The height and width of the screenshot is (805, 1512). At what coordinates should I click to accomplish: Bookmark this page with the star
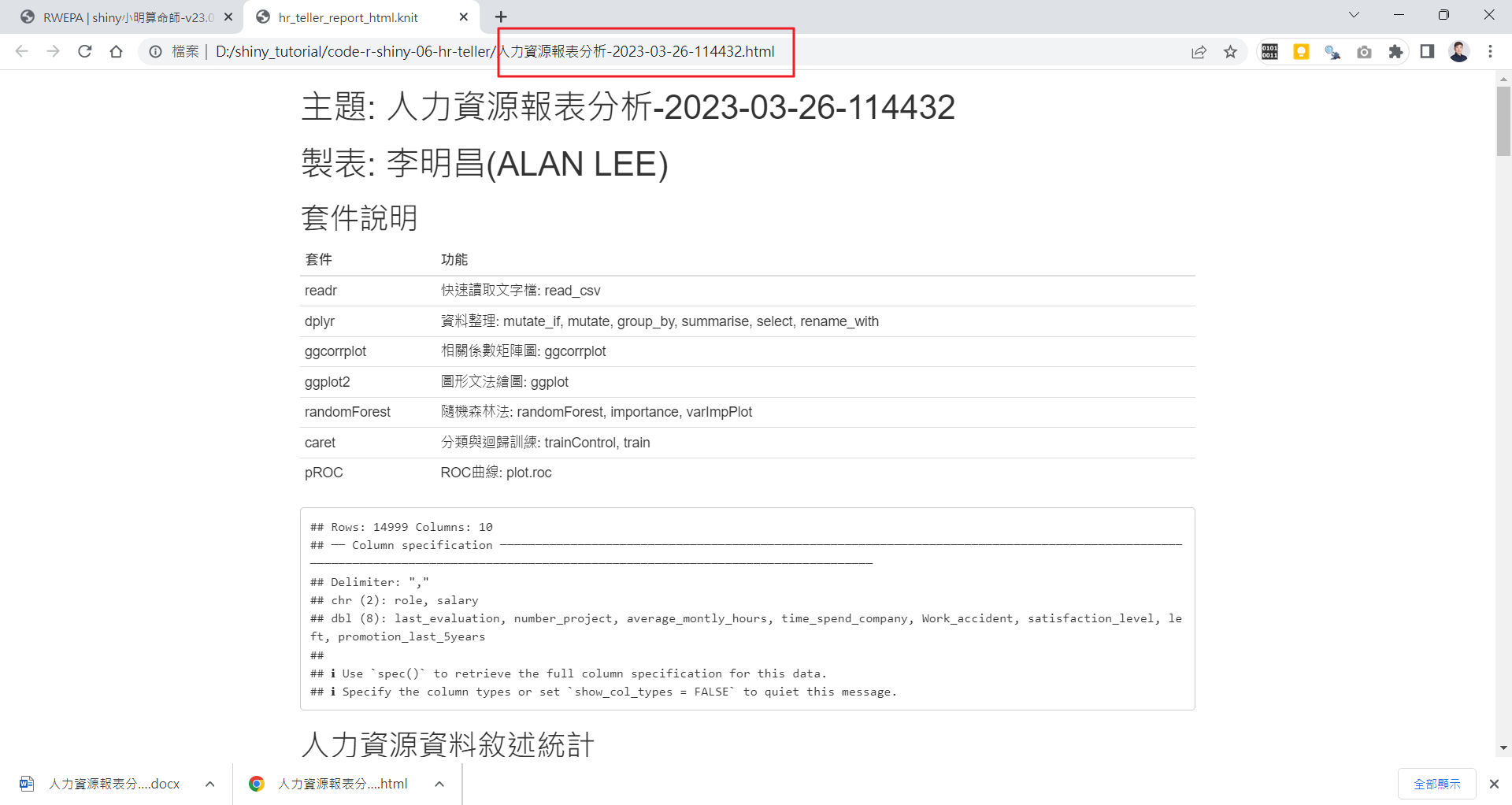(x=1230, y=52)
